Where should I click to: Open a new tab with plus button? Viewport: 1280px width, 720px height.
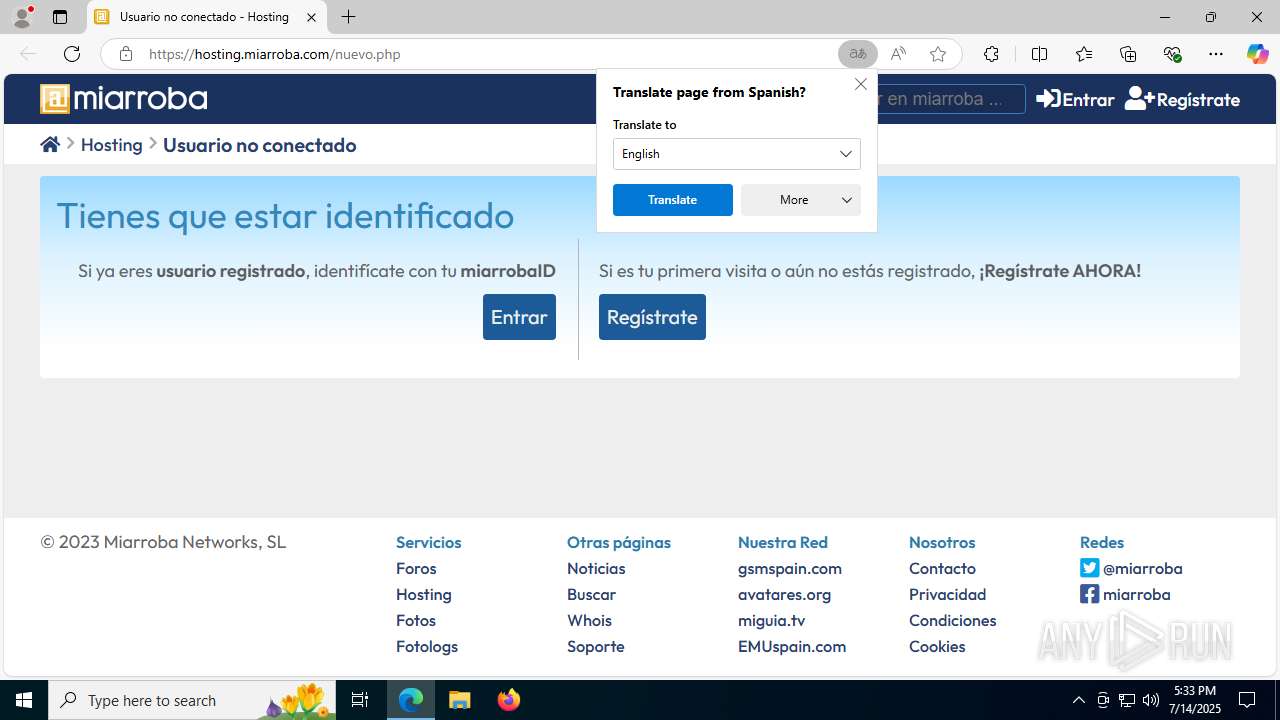pyautogui.click(x=348, y=17)
